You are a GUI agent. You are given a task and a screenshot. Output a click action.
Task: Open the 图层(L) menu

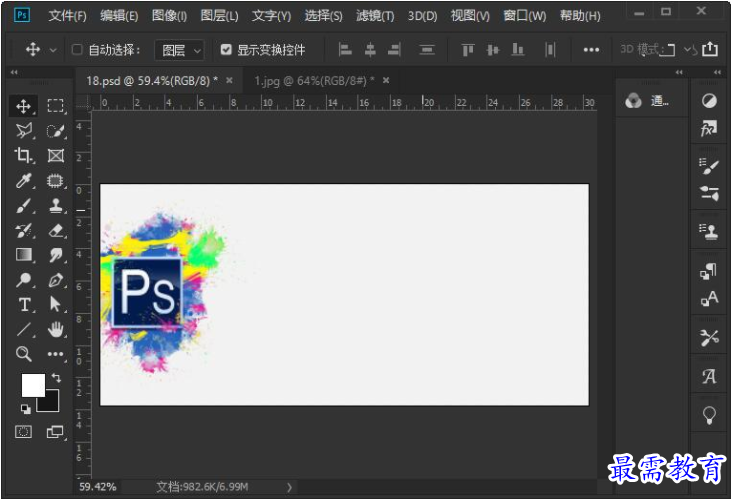click(219, 16)
